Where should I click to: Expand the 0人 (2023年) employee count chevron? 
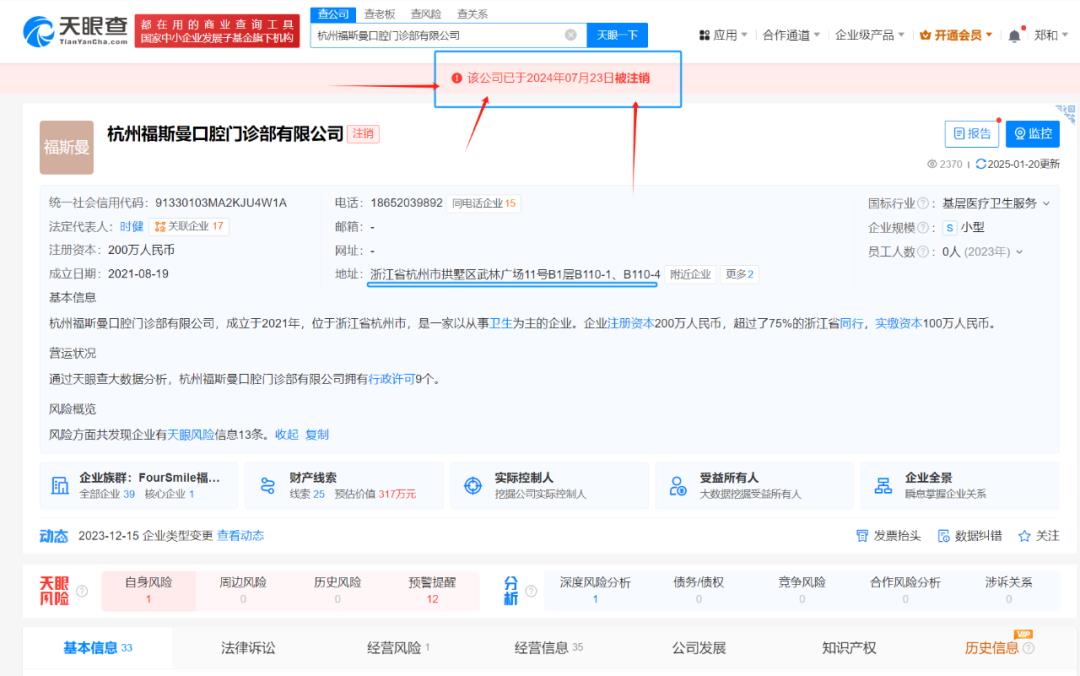point(1019,252)
